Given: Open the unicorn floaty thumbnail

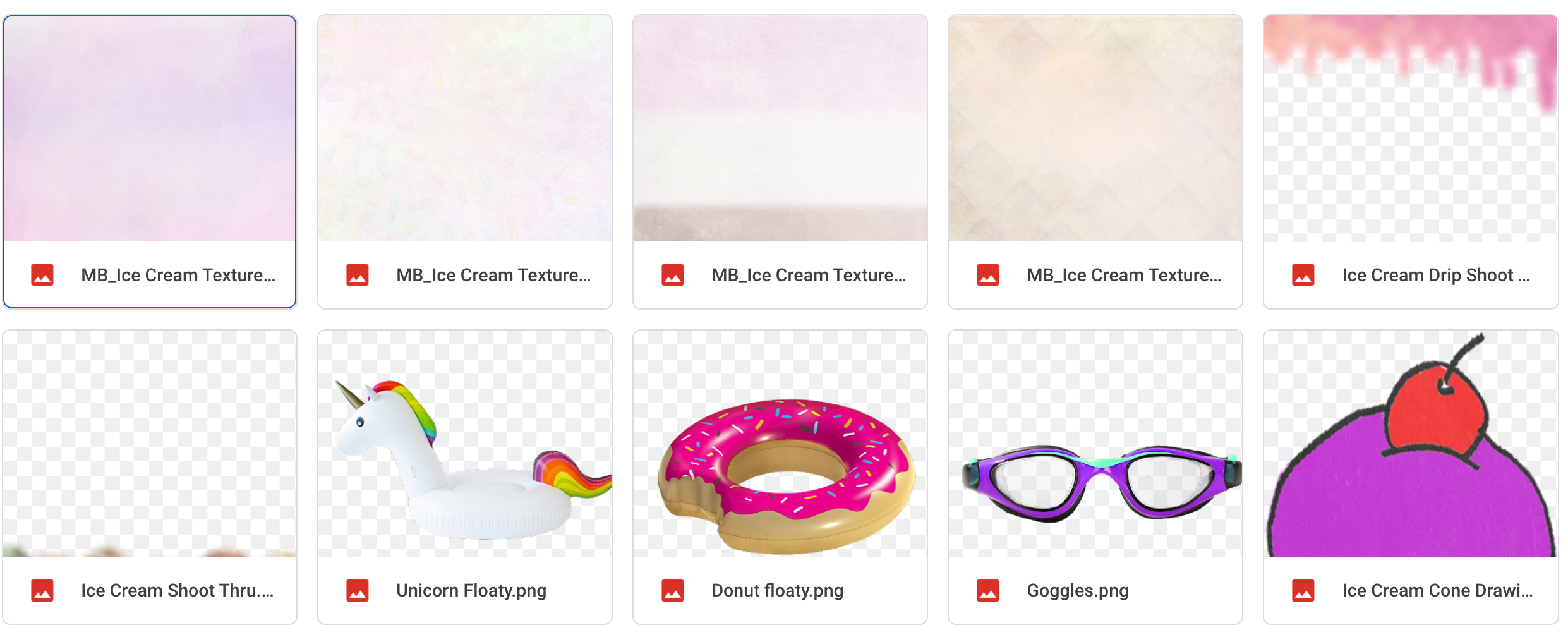Looking at the screenshot, I should [465, 444].
